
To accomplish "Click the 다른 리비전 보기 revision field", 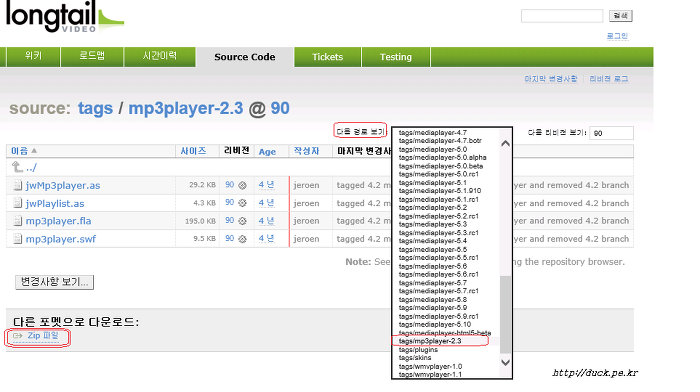I will [611, 133].
